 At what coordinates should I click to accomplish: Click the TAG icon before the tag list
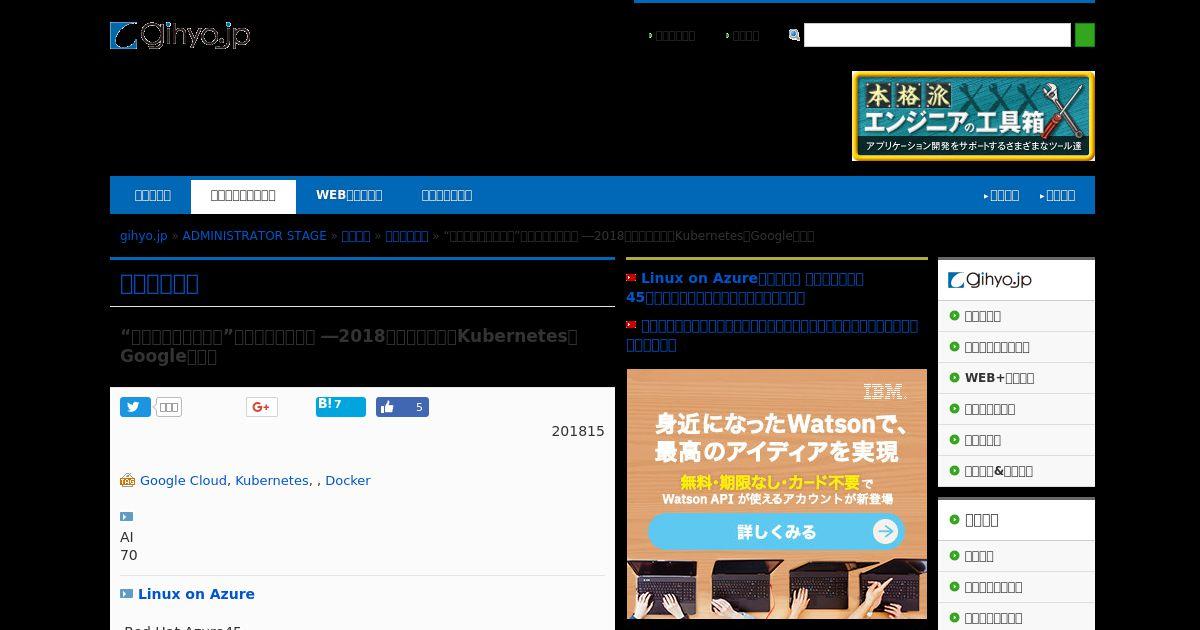point(127,481)
